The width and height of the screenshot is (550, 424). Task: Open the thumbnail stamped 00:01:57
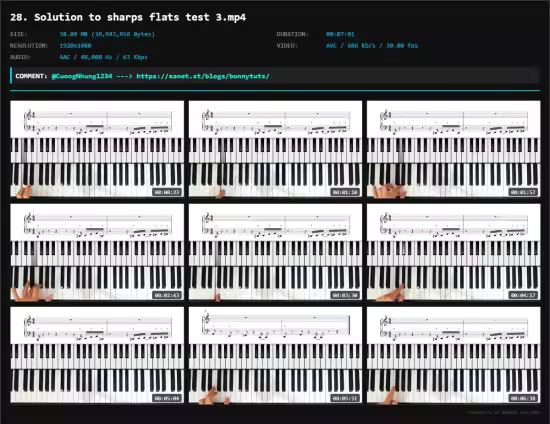coord(454,149)
